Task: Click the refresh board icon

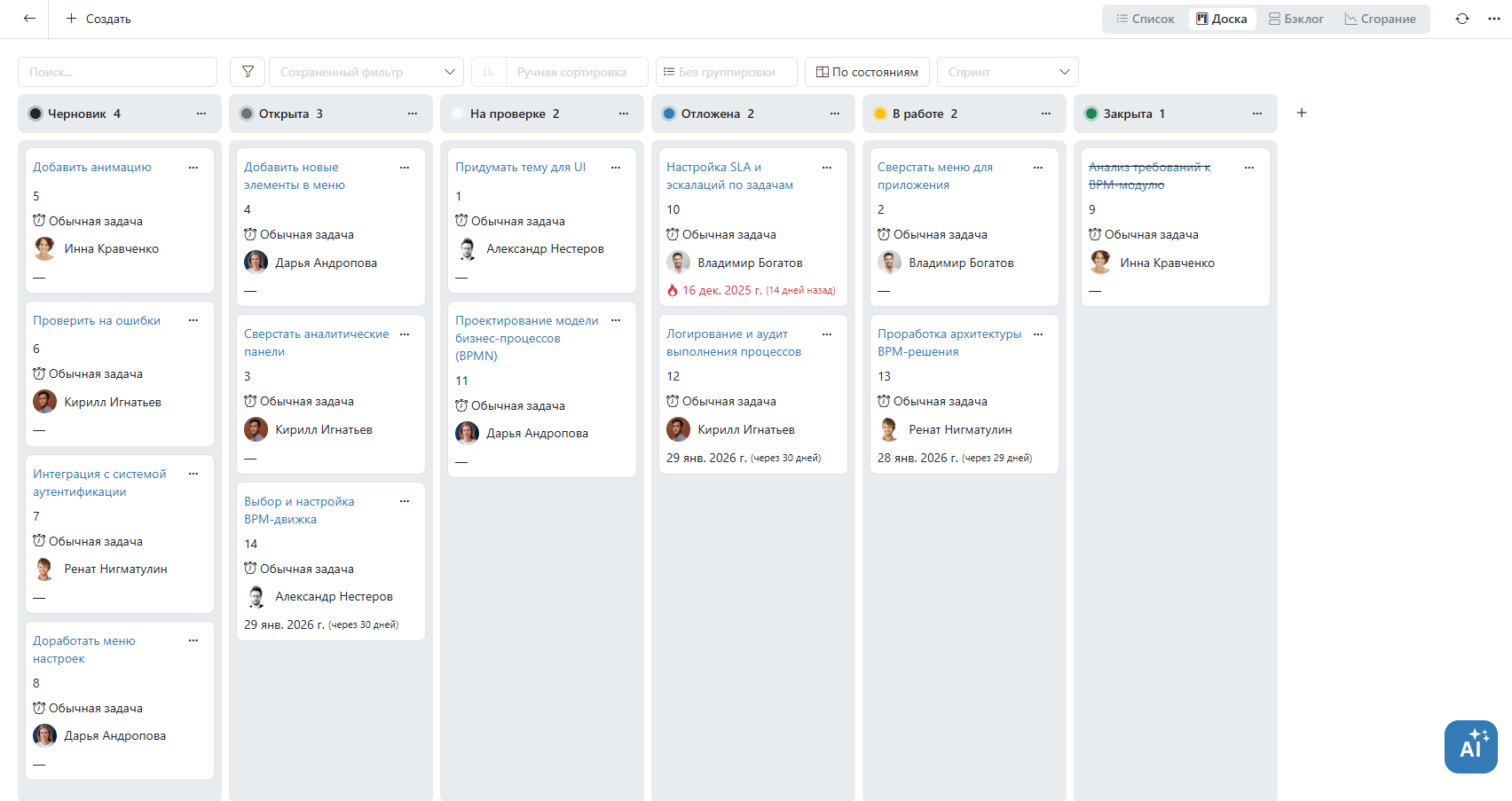Action: point(1461,19)
